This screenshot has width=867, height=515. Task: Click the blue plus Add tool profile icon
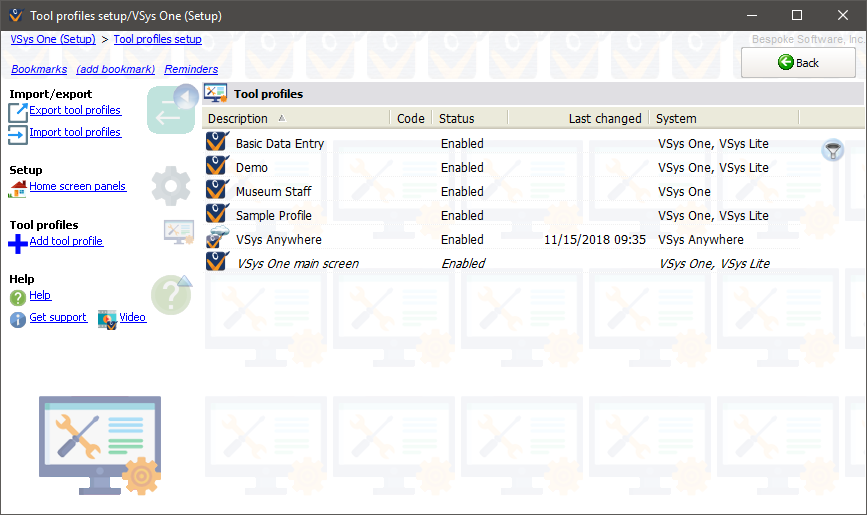tap(18, 242)
